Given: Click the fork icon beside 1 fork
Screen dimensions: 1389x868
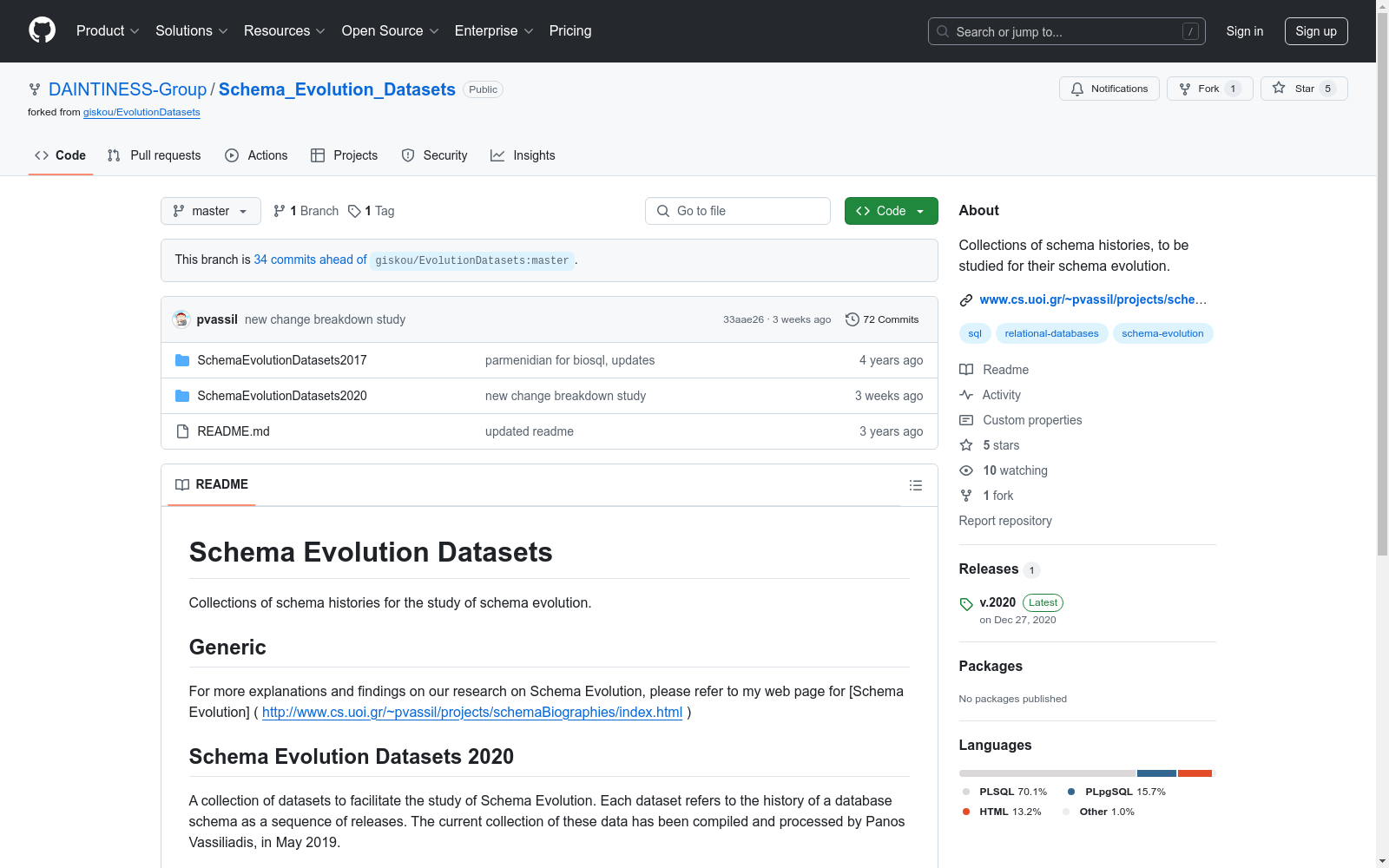Looking at the screenshot, I should 966,496.
